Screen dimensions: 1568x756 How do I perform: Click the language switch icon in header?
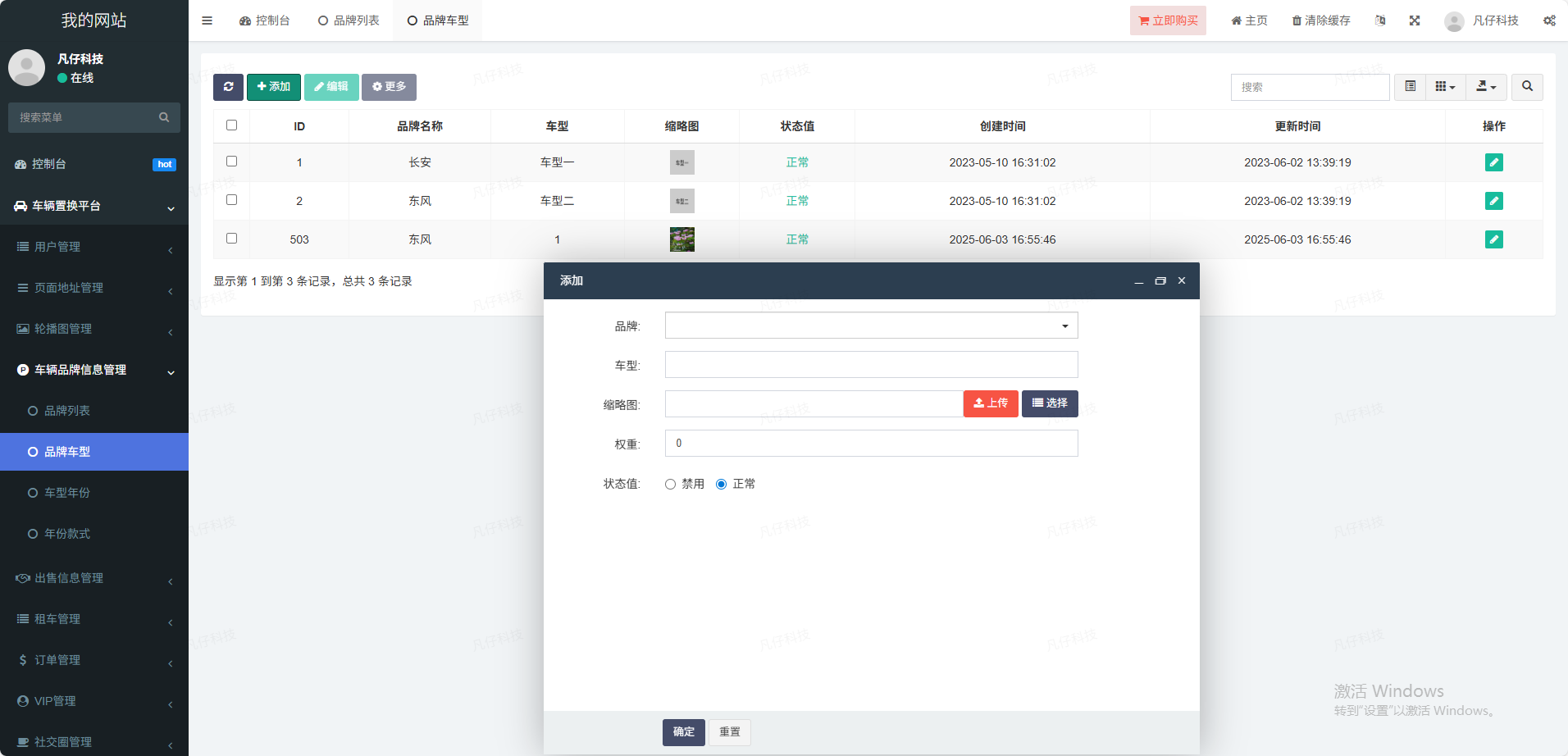click(x=1380, y=20)
